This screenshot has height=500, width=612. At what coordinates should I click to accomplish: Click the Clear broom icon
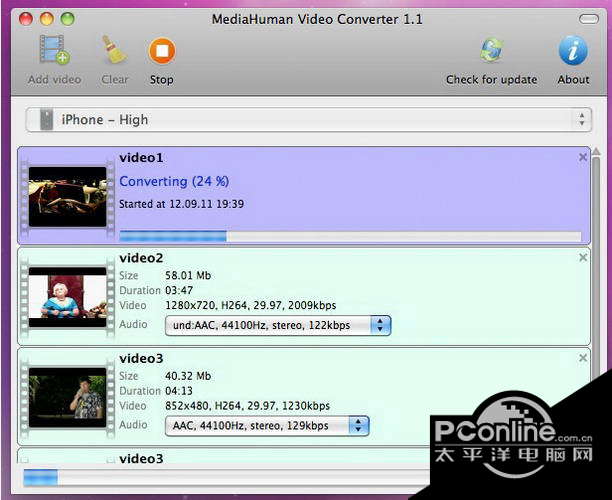[114, 50]
